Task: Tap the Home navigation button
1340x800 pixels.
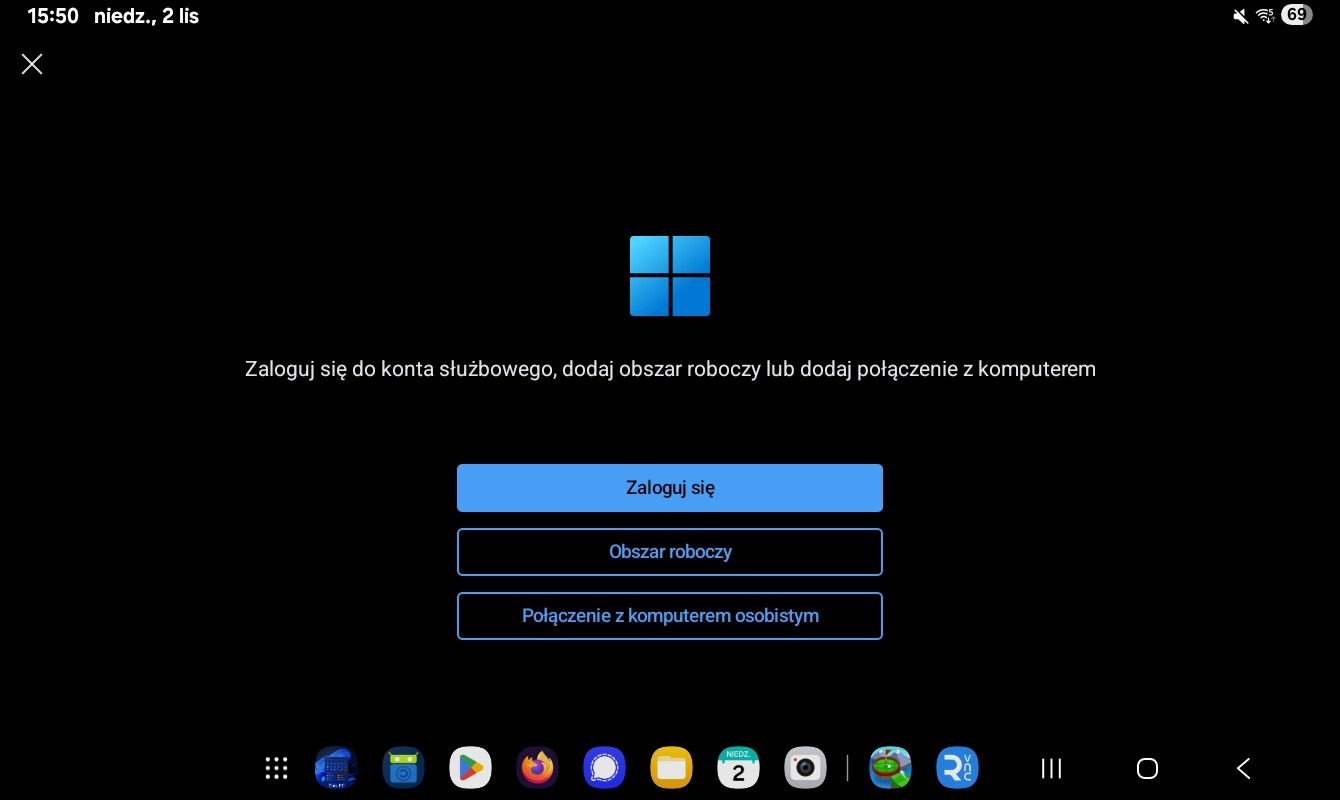Action: coord(1147,768)
